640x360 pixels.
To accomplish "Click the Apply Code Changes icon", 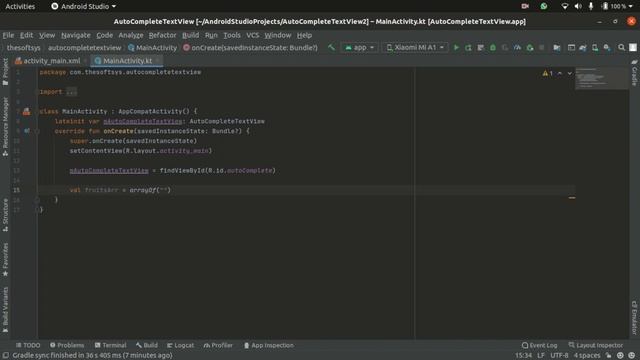I will click(x=480, y=48).
